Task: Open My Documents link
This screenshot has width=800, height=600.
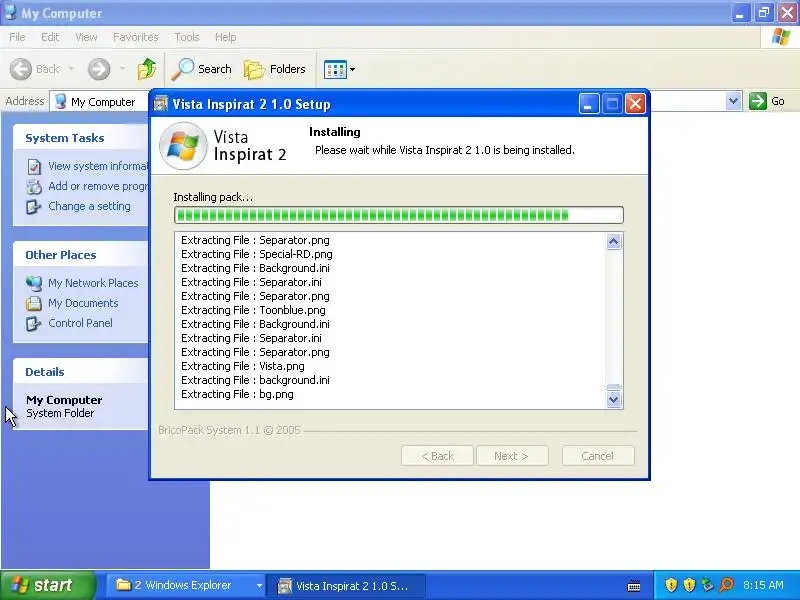Action: tap(83, 303)
